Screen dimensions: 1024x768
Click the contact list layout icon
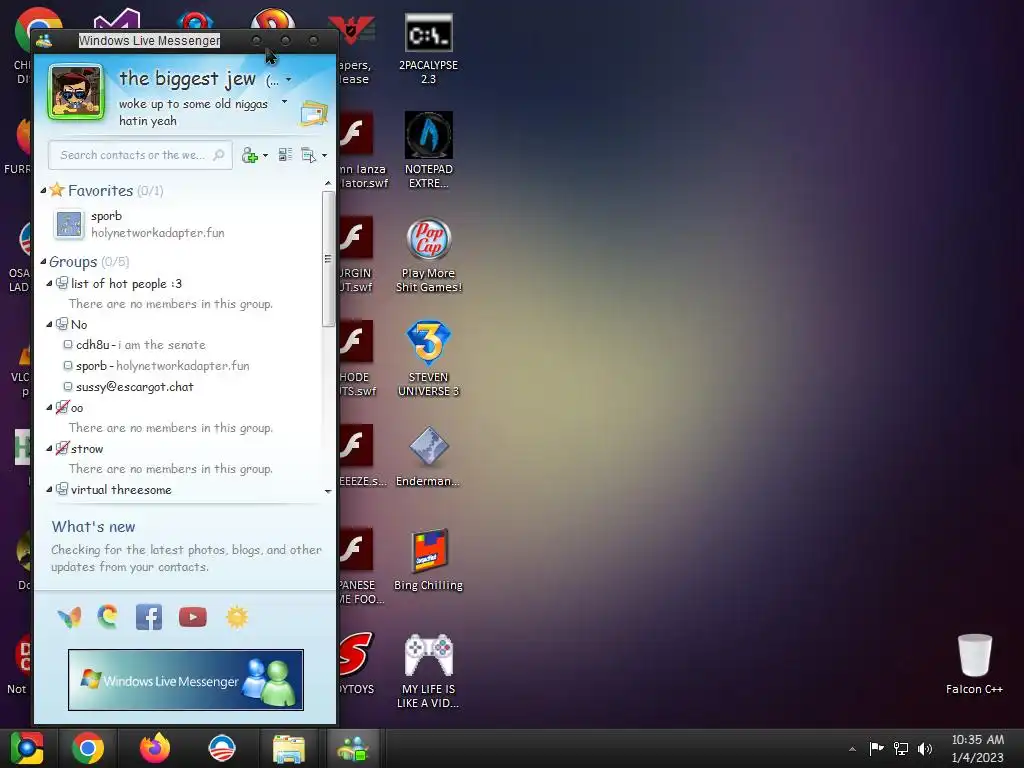click(285, 155)
